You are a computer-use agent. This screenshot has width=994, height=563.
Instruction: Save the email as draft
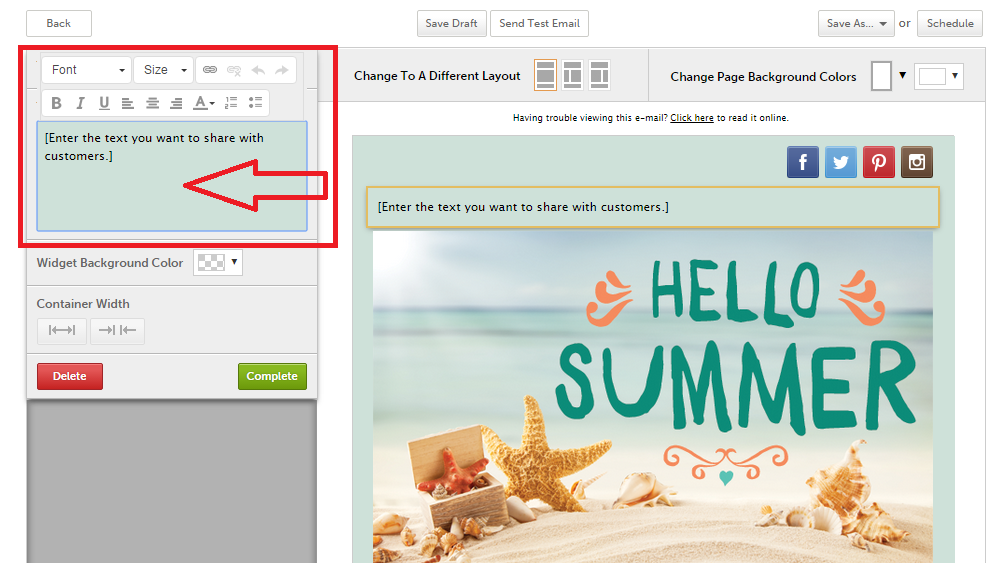tap(451, 23)
